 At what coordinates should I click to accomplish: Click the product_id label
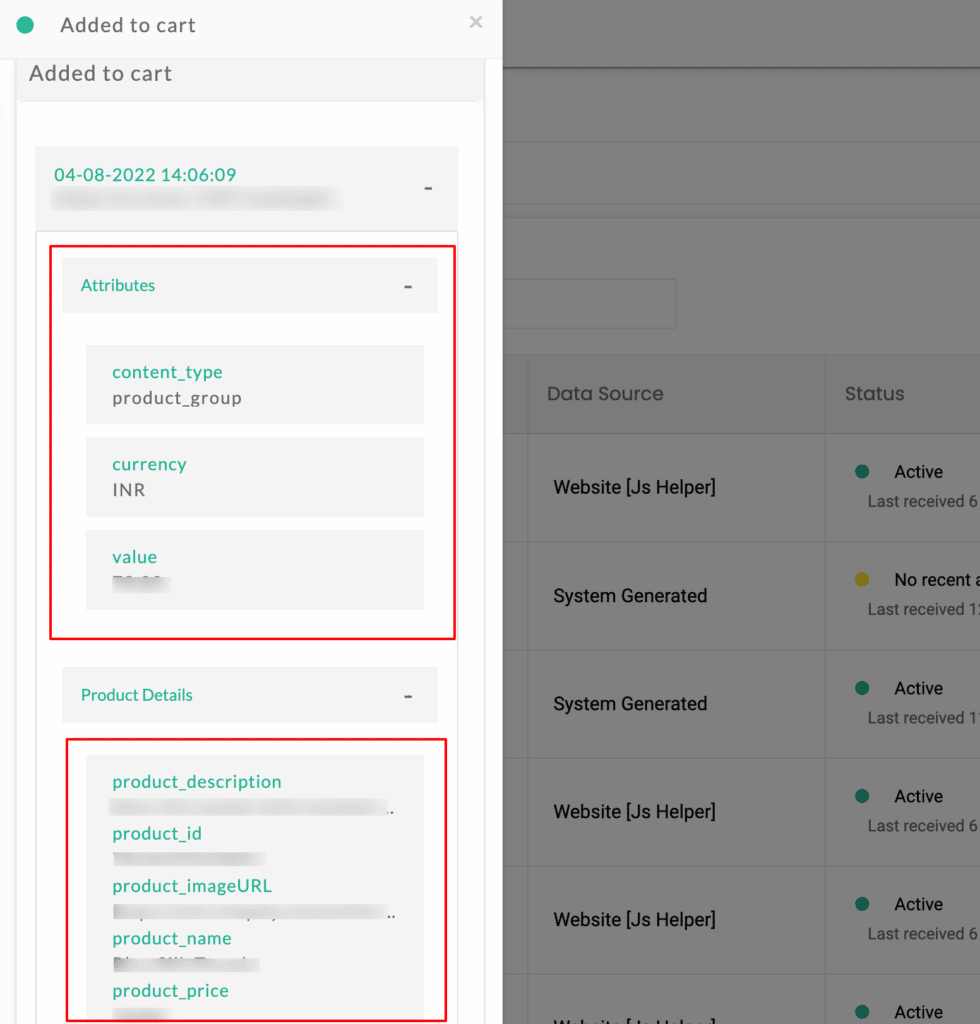pos(157,834)
